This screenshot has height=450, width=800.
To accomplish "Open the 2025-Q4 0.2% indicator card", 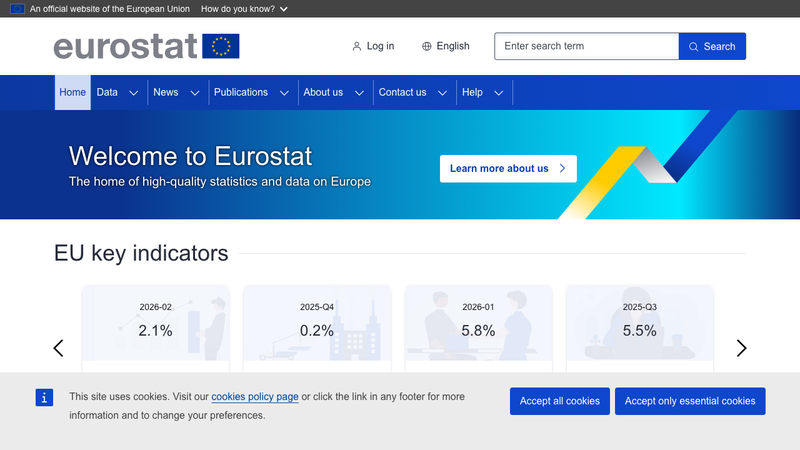I will pos(317,328).
